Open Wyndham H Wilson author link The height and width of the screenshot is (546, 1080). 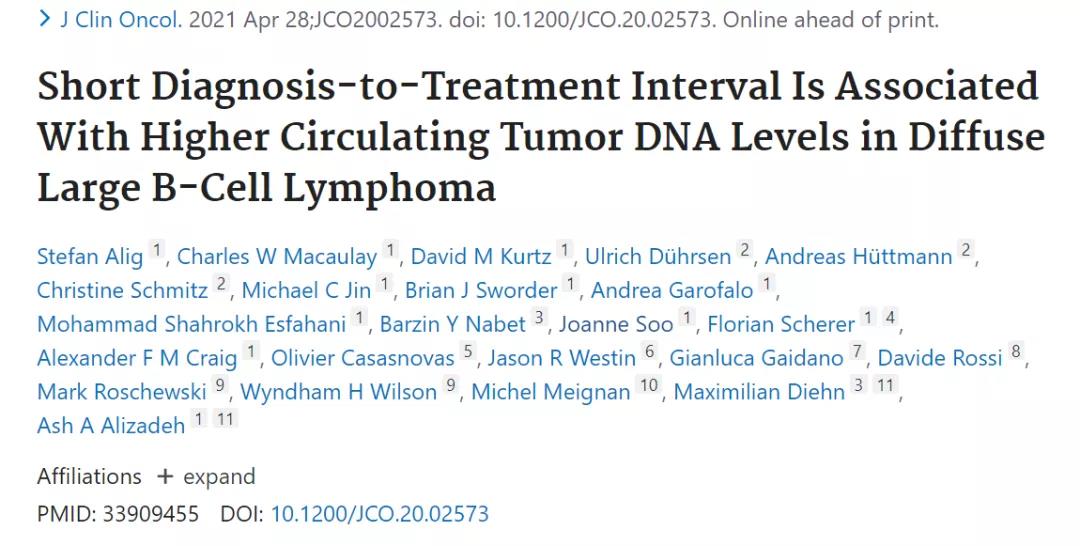338,391
